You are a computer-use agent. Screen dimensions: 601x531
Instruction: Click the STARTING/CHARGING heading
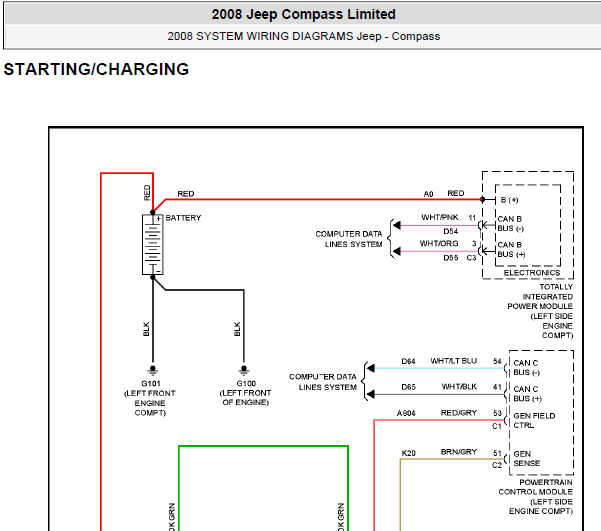(96, 69)
